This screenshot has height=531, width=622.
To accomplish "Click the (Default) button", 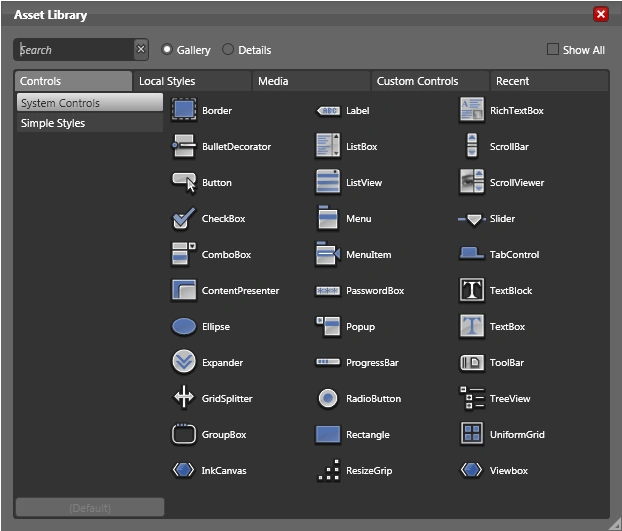I will (90, 507).
